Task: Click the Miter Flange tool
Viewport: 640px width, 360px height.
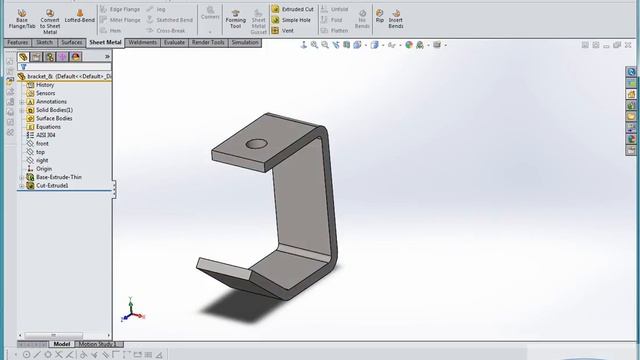Action: [x=120, y=20]
